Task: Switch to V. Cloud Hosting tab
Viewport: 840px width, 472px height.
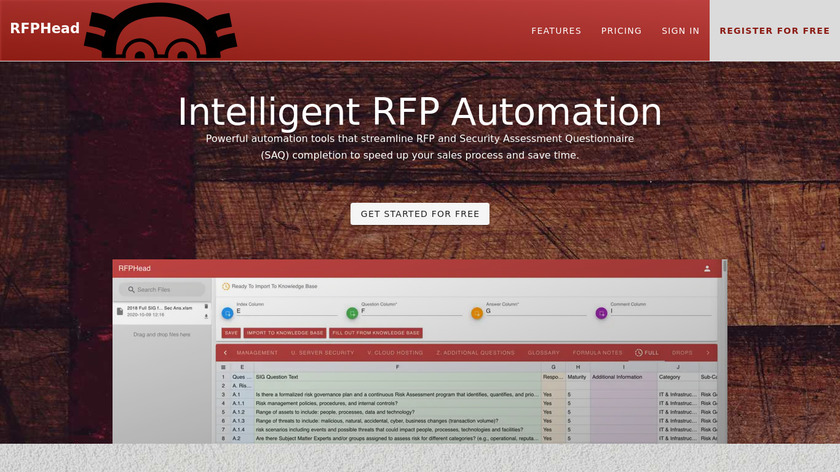Action: (x=395, y=353)
